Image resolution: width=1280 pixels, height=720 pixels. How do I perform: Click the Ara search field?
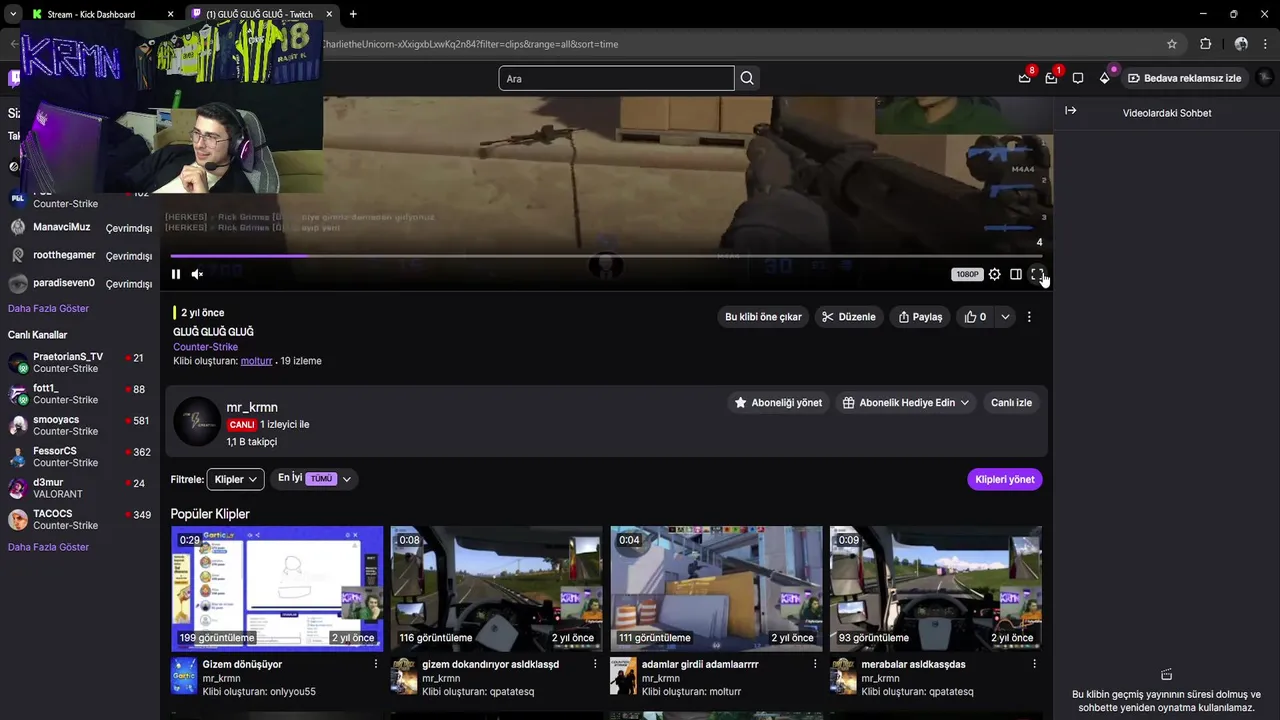617,78
